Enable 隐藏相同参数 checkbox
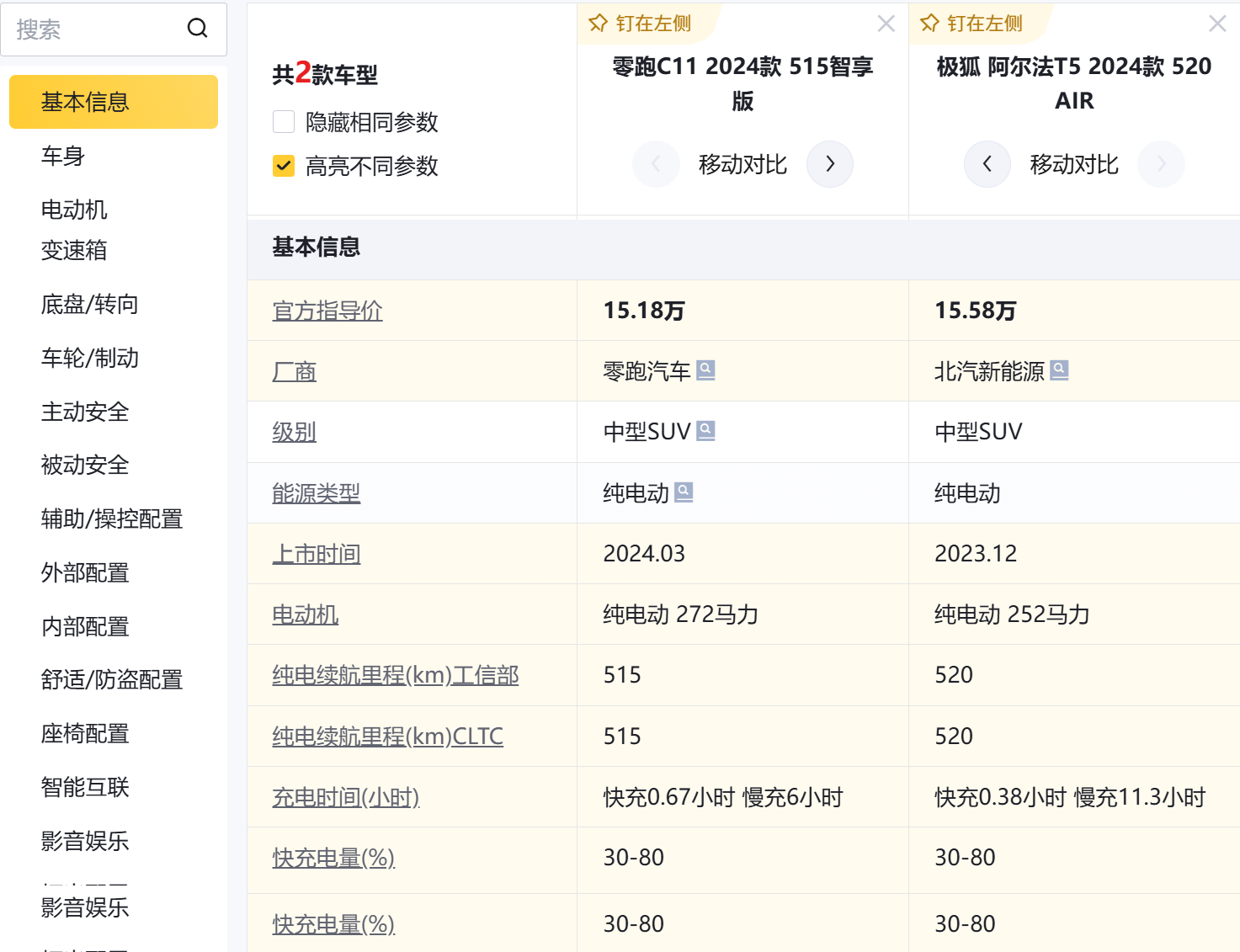This screenshot has height=952, width=1240. click(284, 122)
